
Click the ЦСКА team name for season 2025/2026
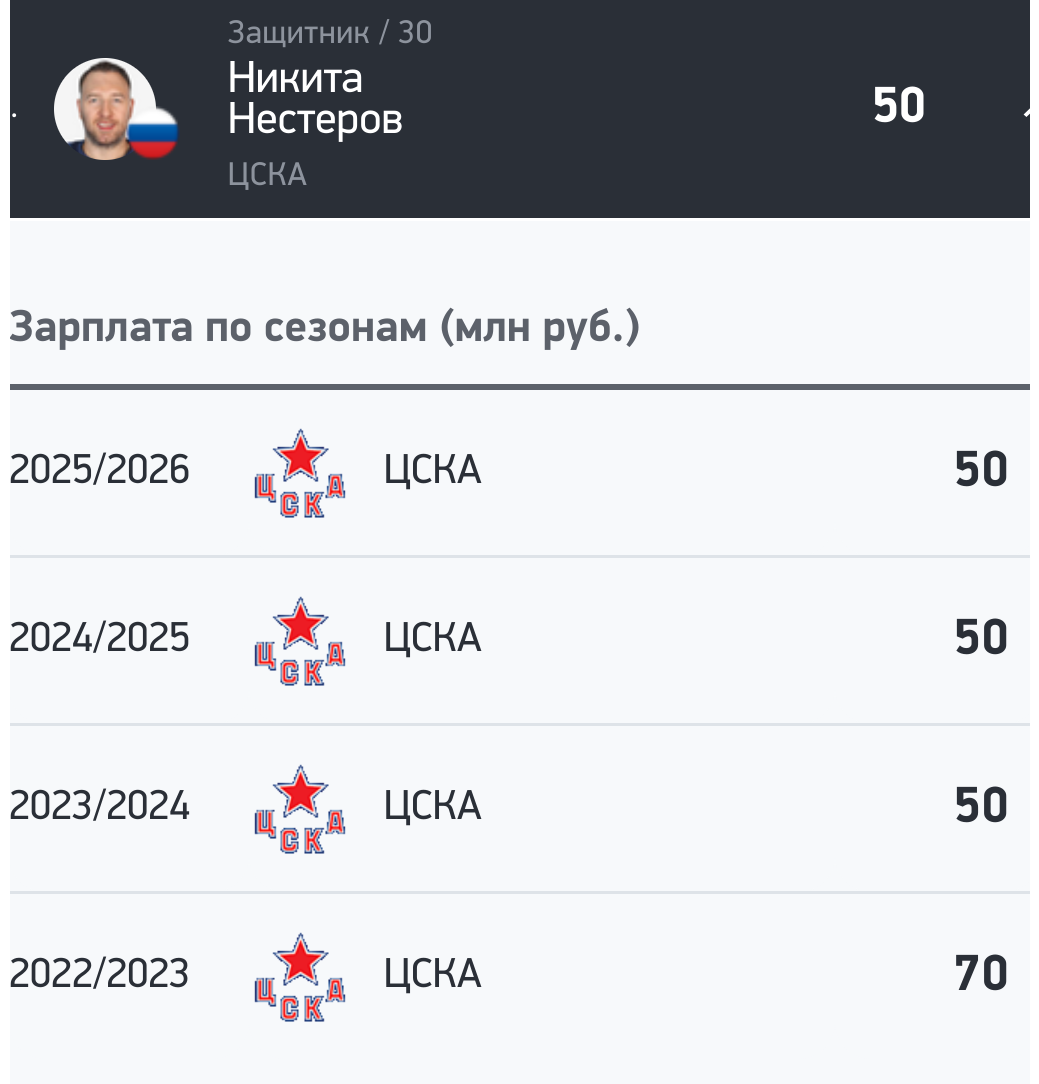click(x=432, y=470)
